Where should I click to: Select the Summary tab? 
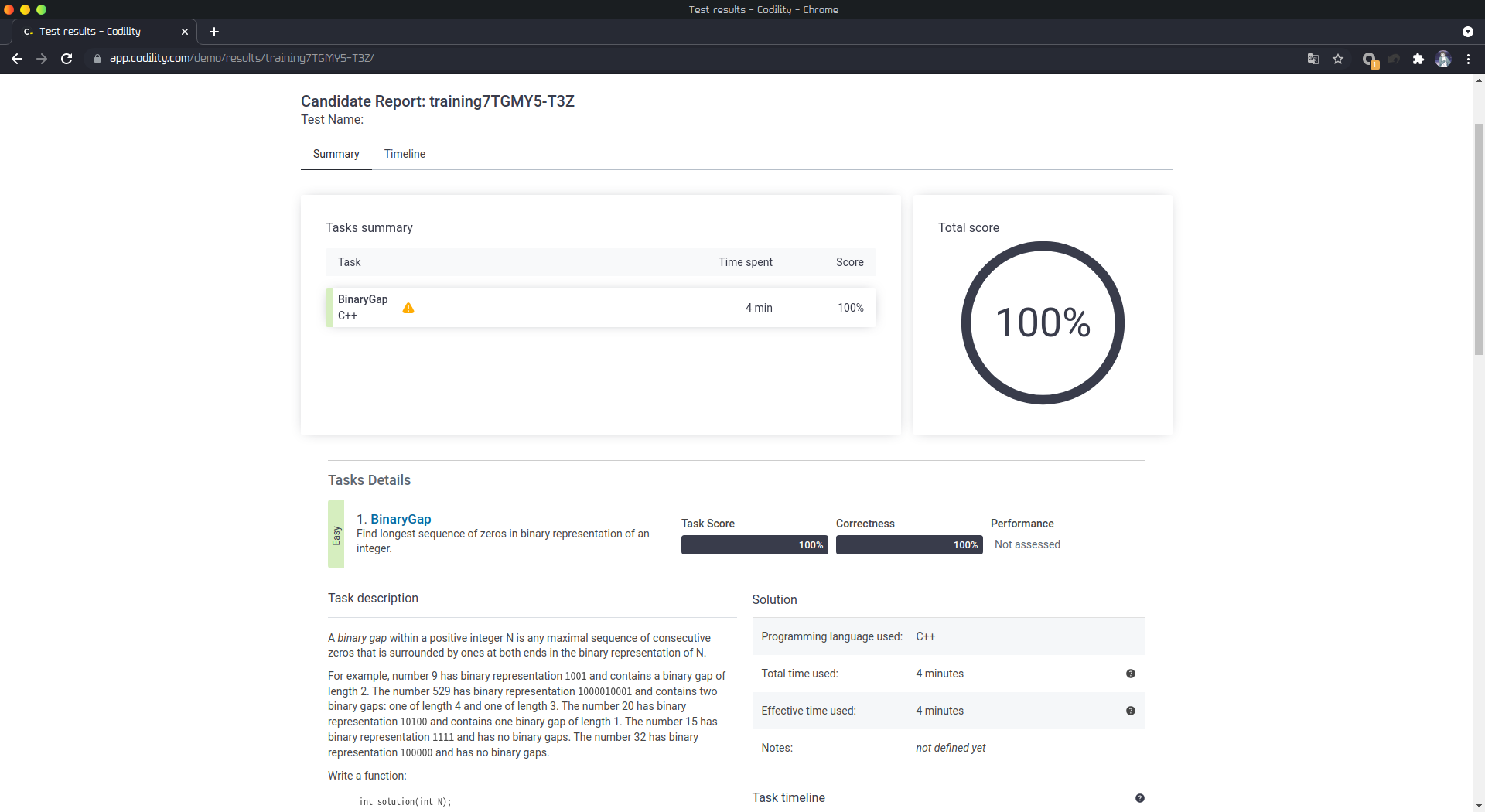coord(336,154)
